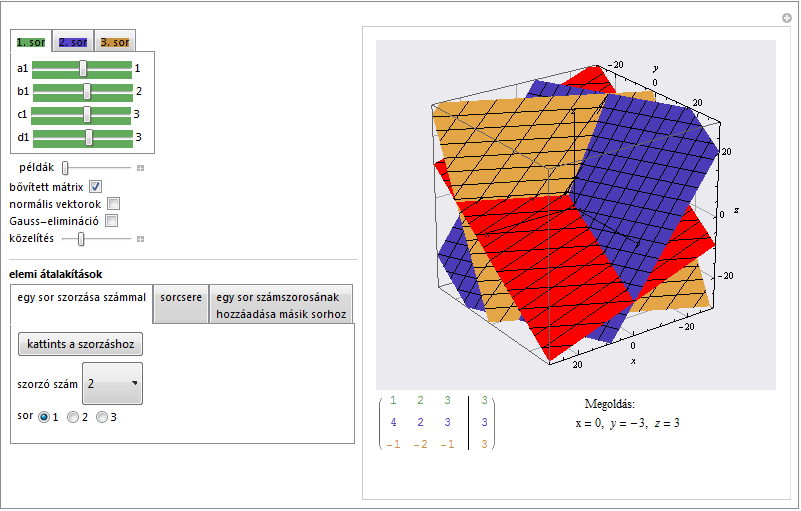Expand the közelítés slider controls
The image size is (801, 511).
tap(140, 239)
